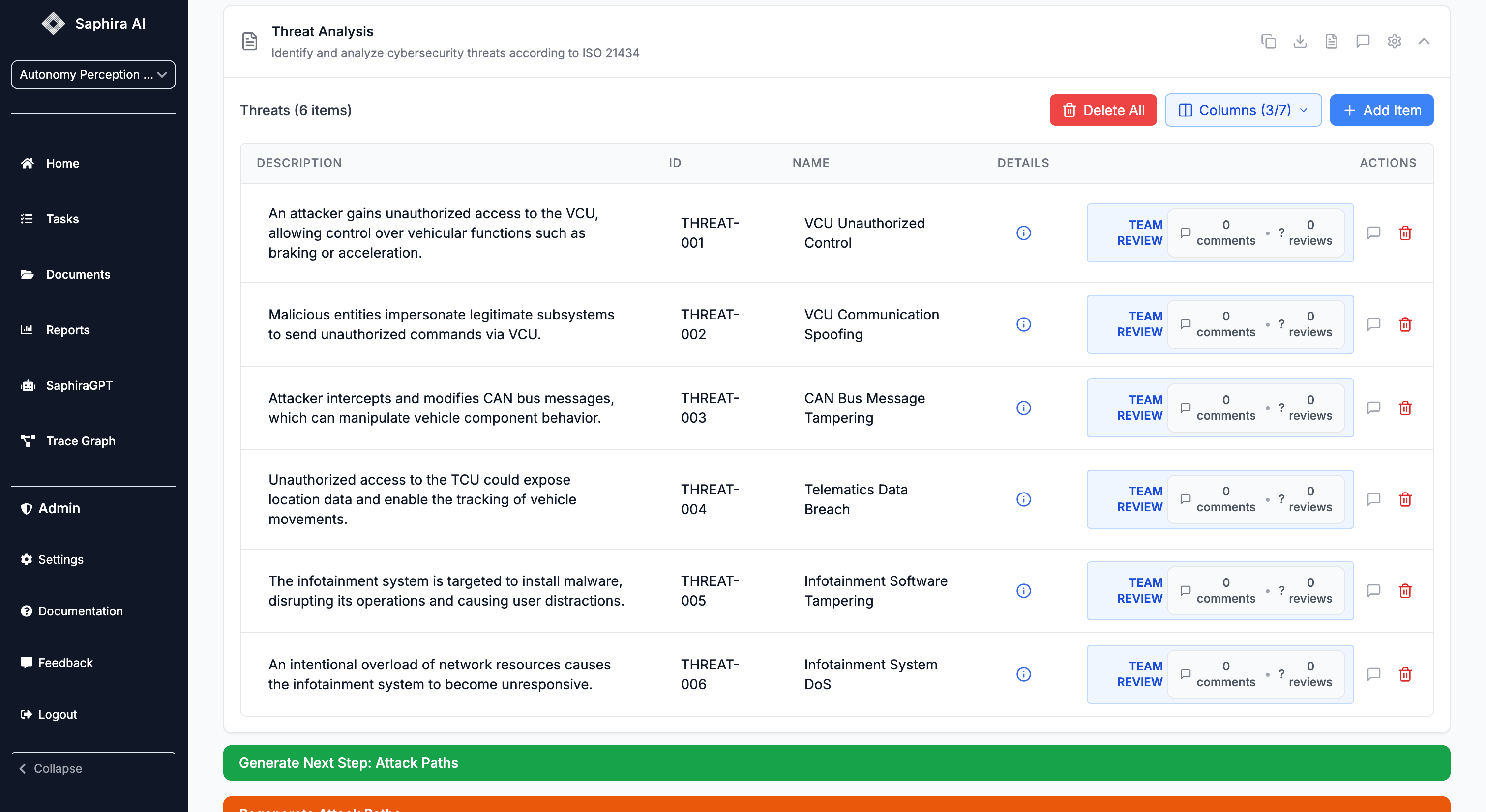Click the comment icon in Threat Analysis header

coord(1363,41)
